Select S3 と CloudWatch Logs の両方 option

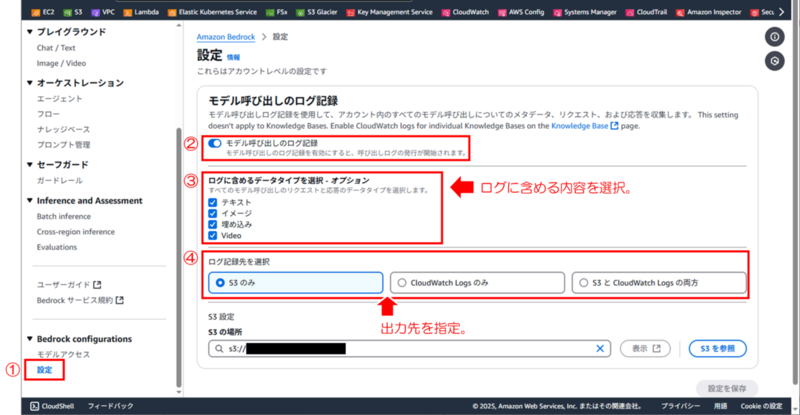[659, 283]
